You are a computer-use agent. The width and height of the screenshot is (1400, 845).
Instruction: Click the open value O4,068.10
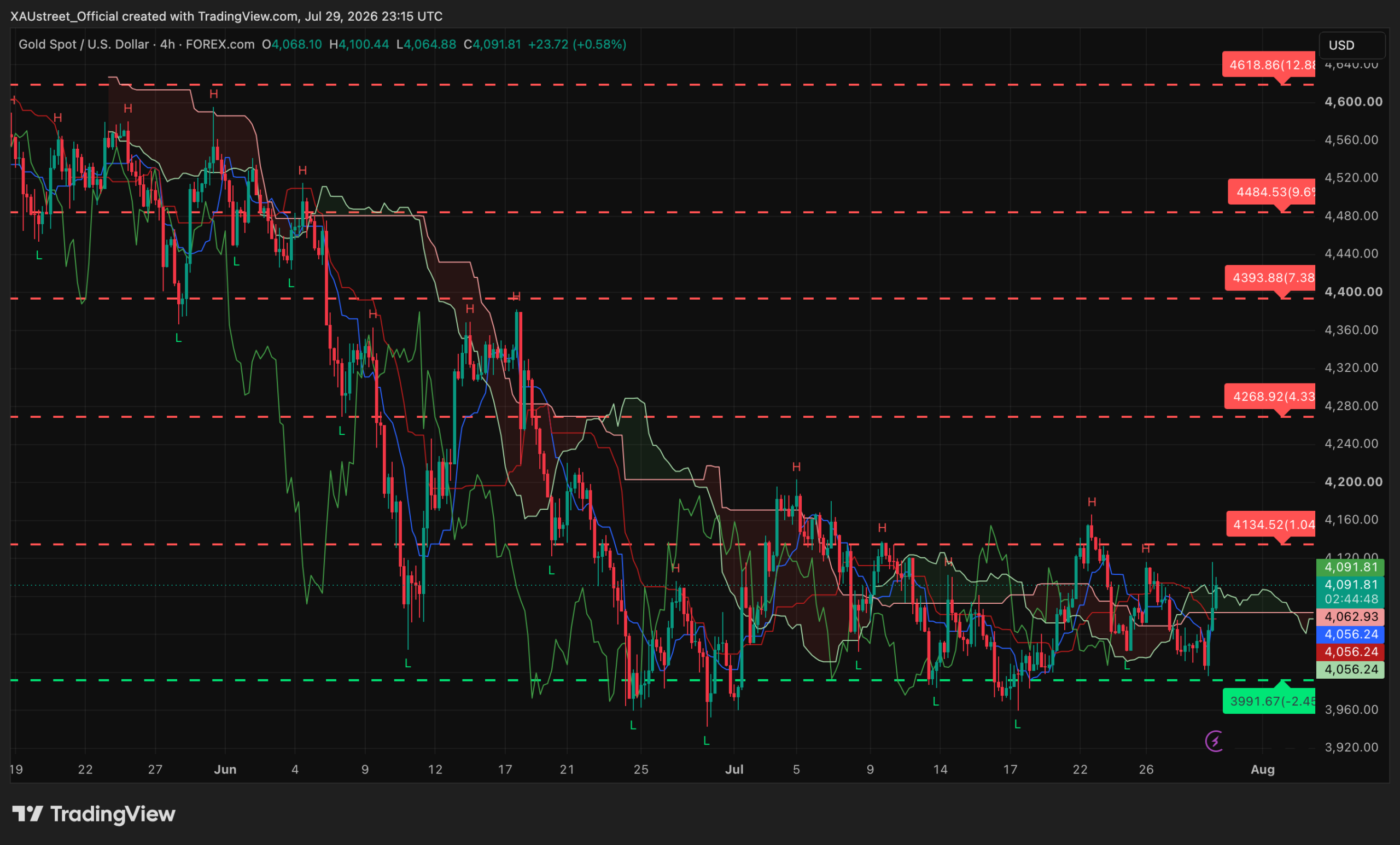tap(291, 44)
